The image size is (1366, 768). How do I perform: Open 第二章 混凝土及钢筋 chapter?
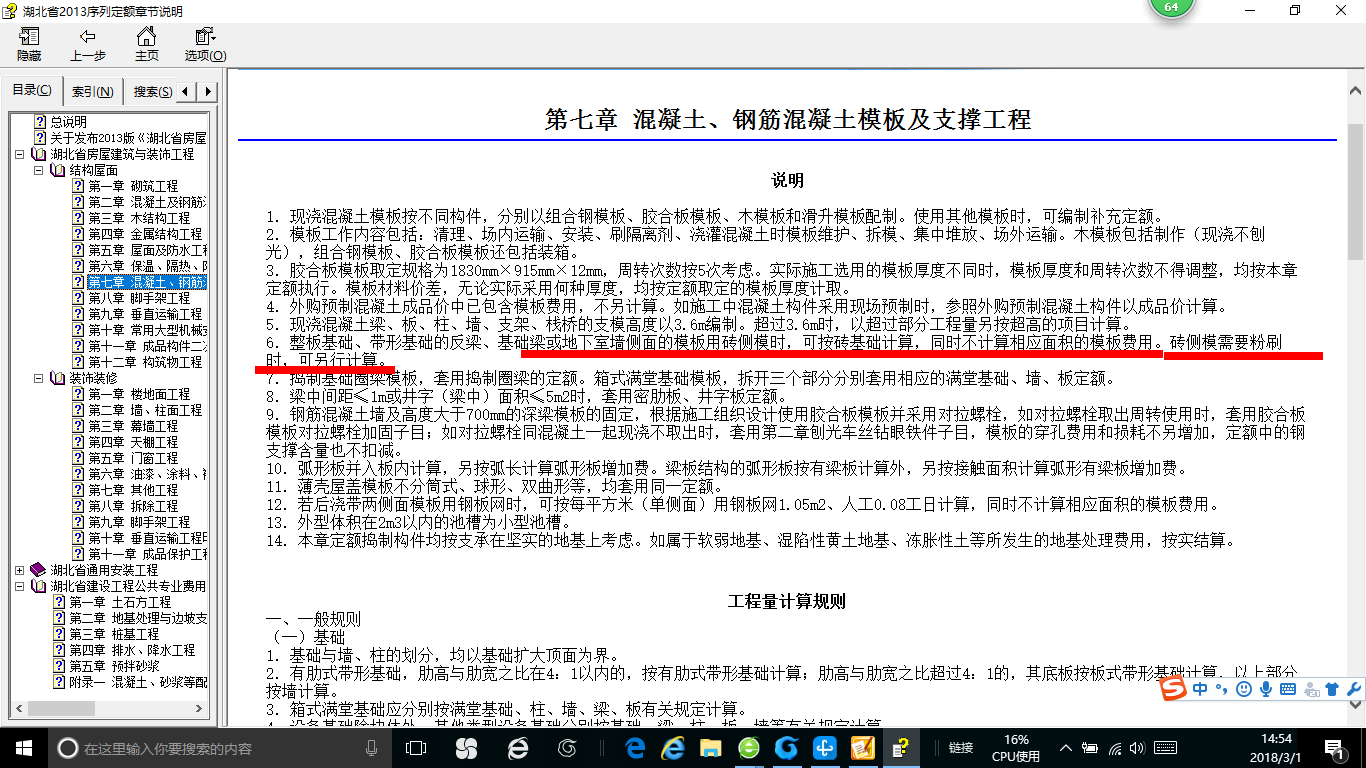pyautogui.click(x=147, y=202)
